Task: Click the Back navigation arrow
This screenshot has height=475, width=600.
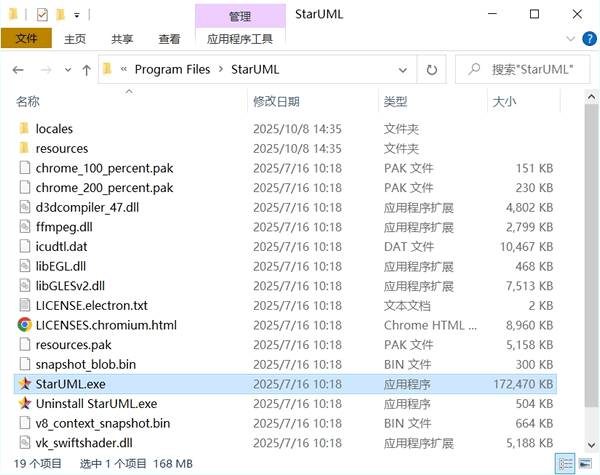Action: pos(18,70)
